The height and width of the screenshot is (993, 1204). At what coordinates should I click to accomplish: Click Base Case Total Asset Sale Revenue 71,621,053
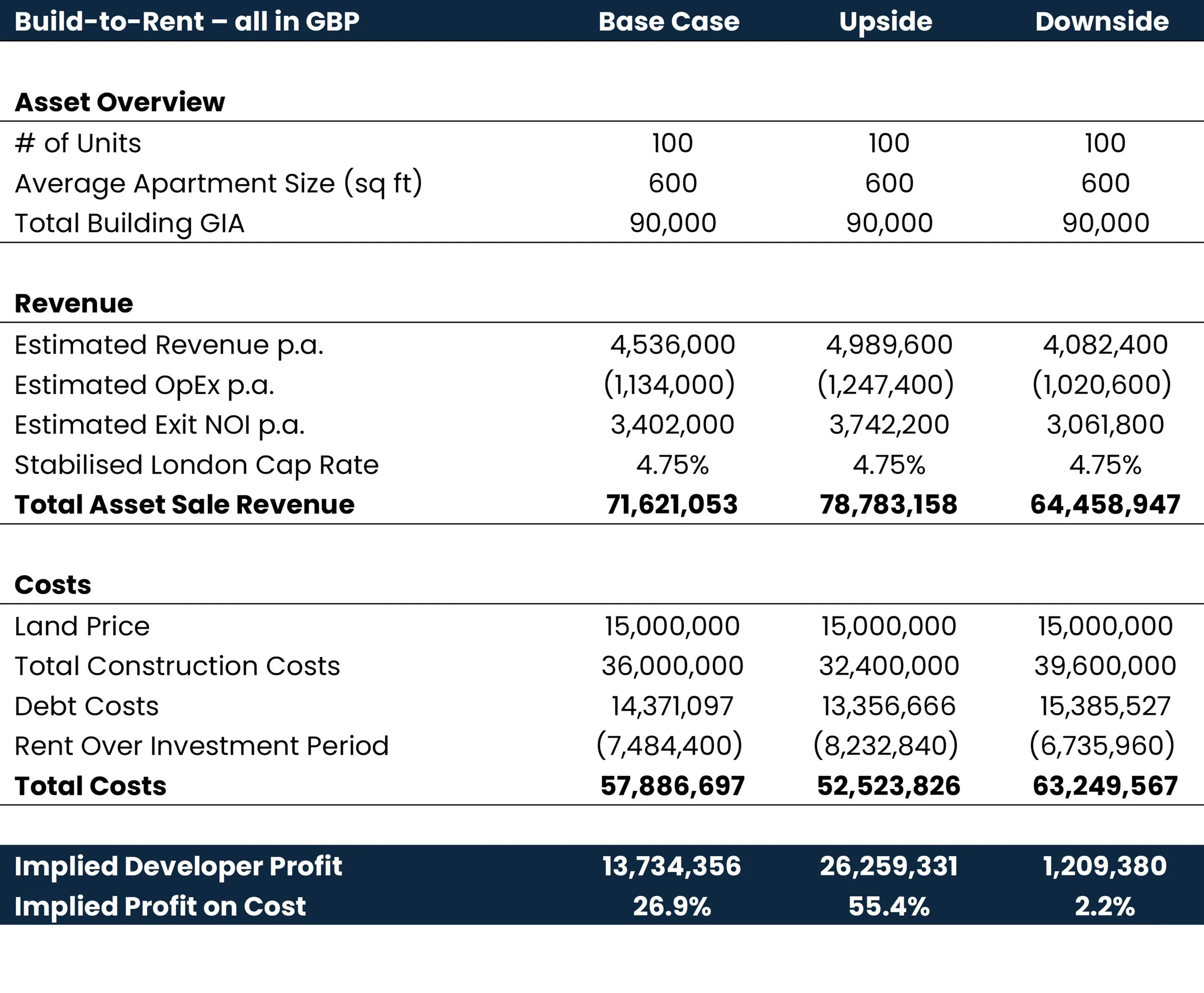672,504
